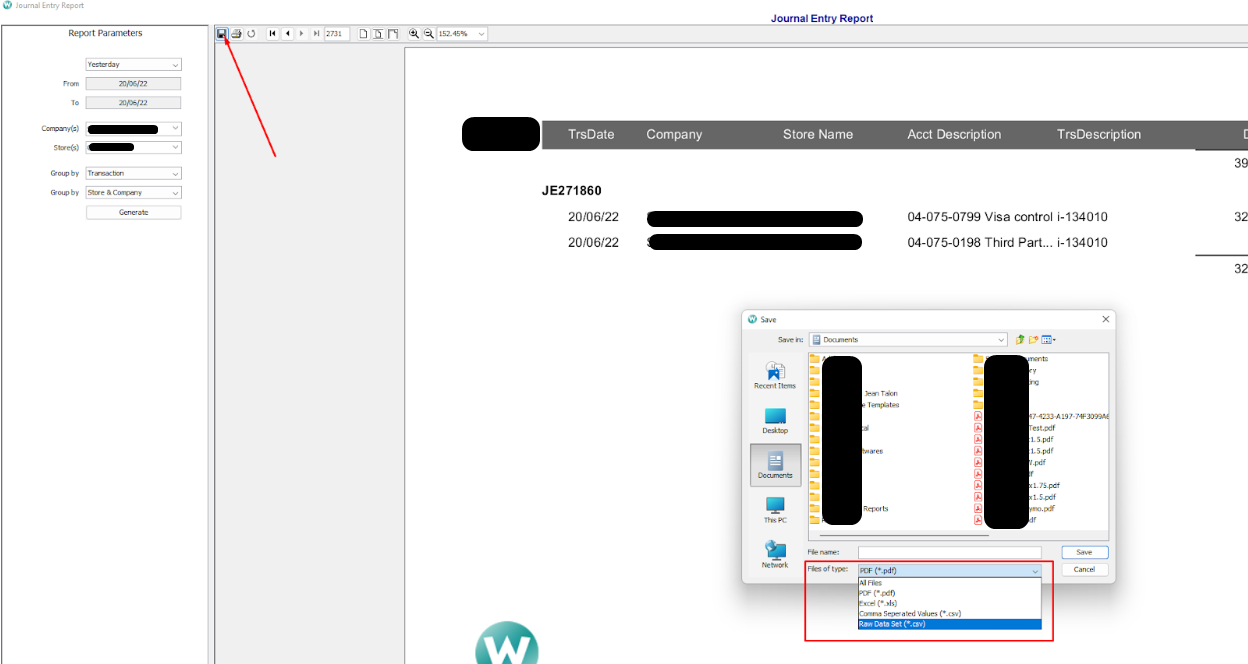Choose Excel (*.xls) from file type list
1248x664 pixels.
[890, 604]
